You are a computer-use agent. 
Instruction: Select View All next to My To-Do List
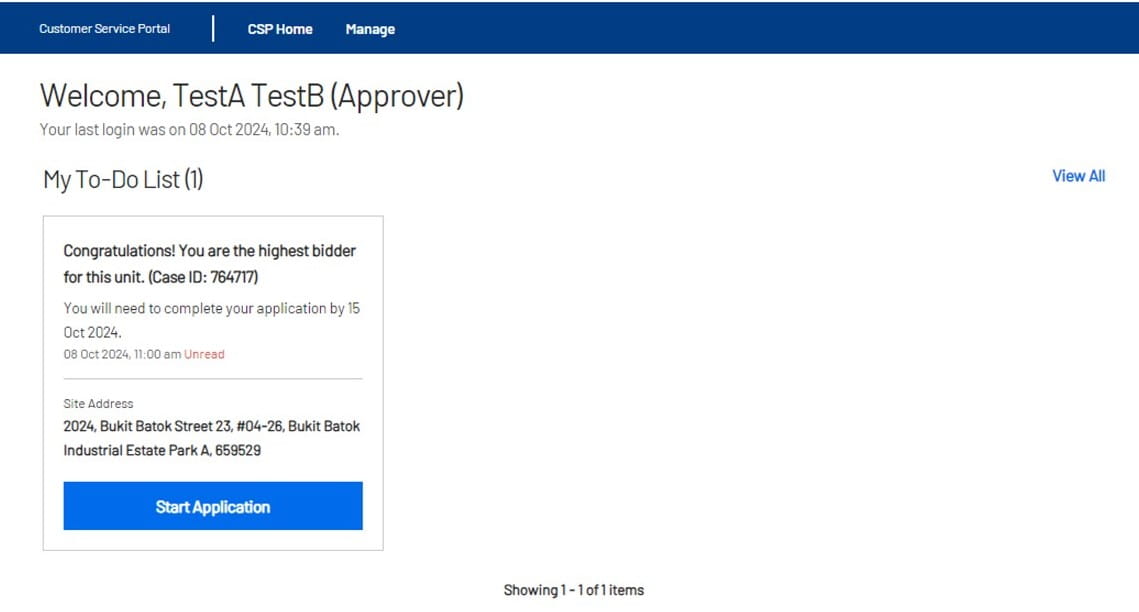click(x=1077, y=176)
